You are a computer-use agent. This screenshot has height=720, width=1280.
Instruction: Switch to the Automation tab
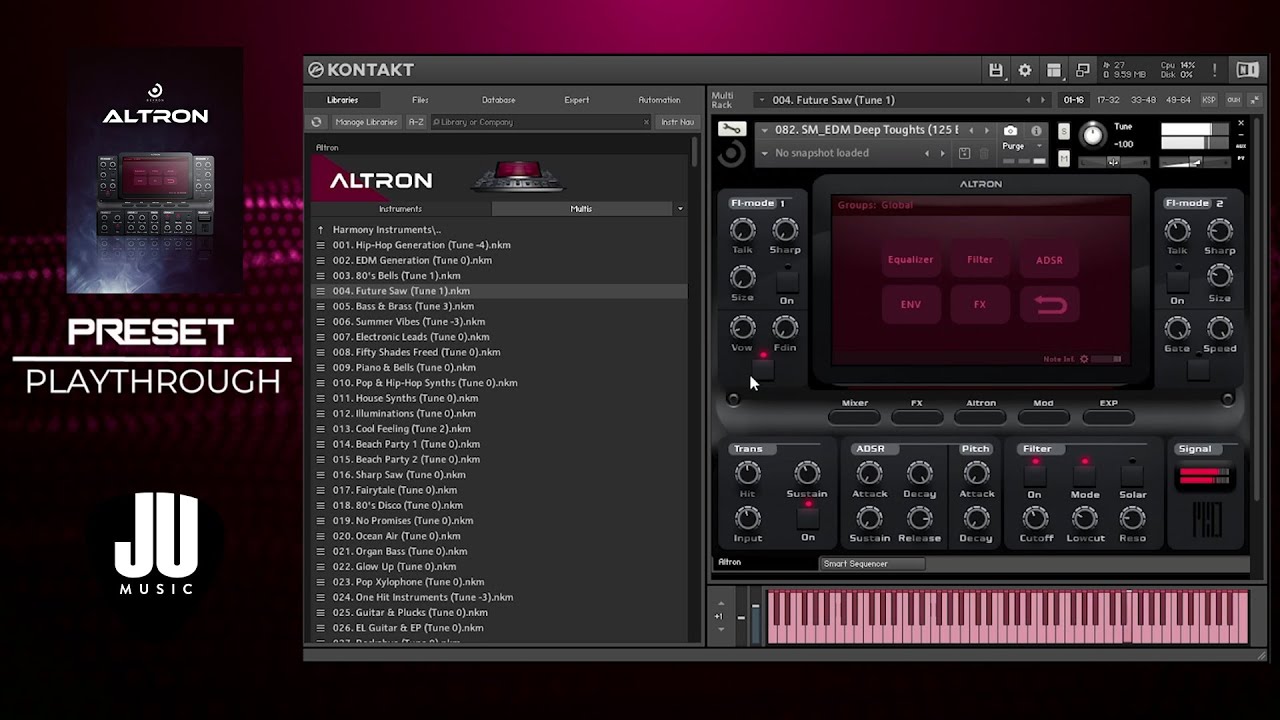point(659,100)
